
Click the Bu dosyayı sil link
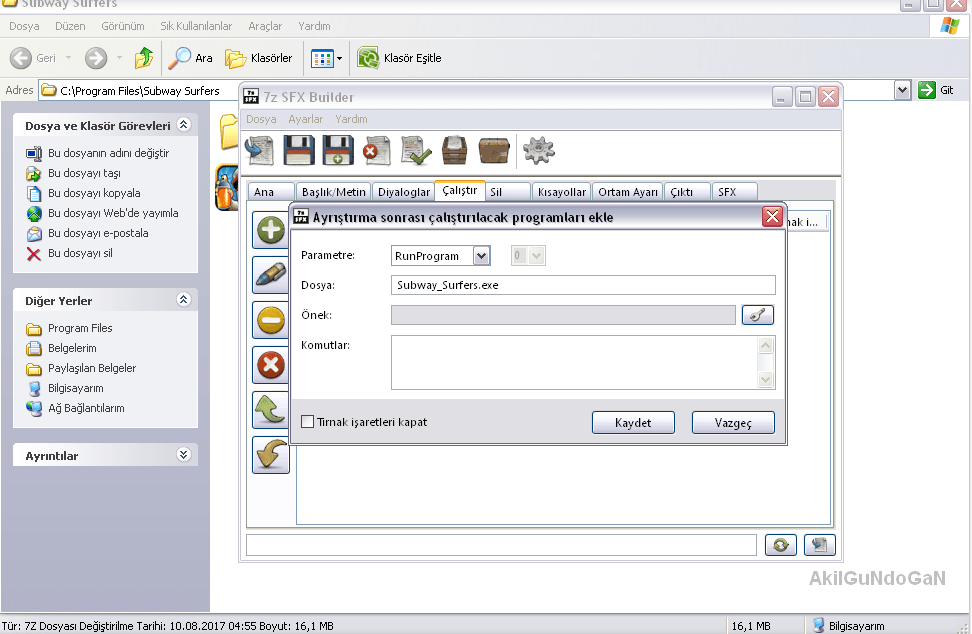(x=80, y=253)
